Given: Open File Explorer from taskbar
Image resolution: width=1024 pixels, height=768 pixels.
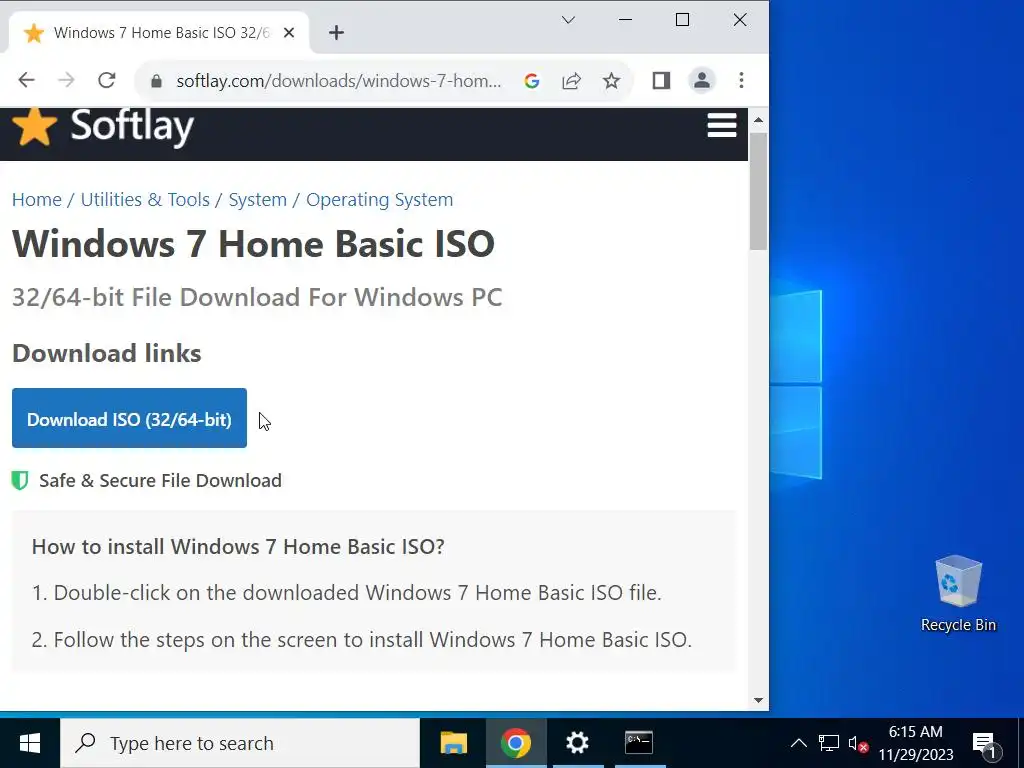Looking at the screenshot, I should pos(454,743).
